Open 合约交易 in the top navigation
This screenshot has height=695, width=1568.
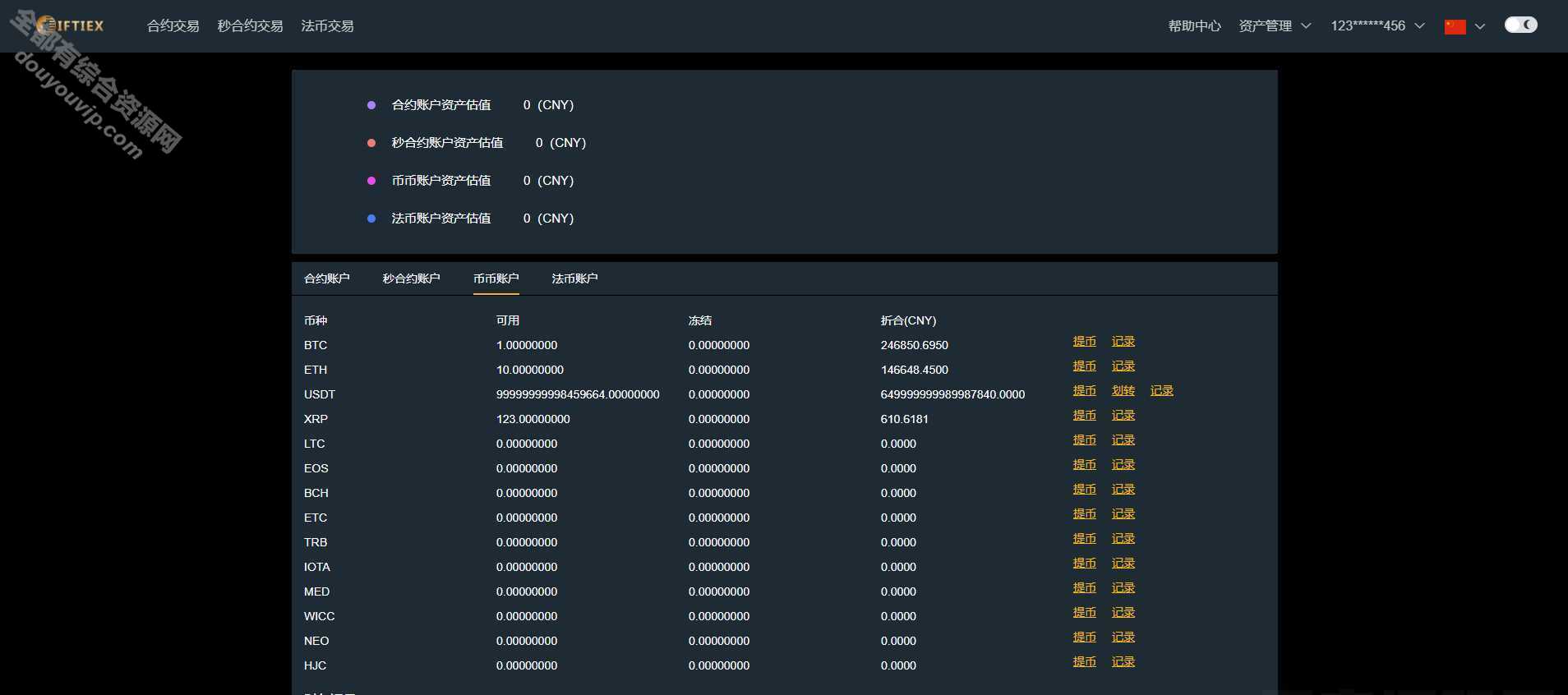pos(173,26)
